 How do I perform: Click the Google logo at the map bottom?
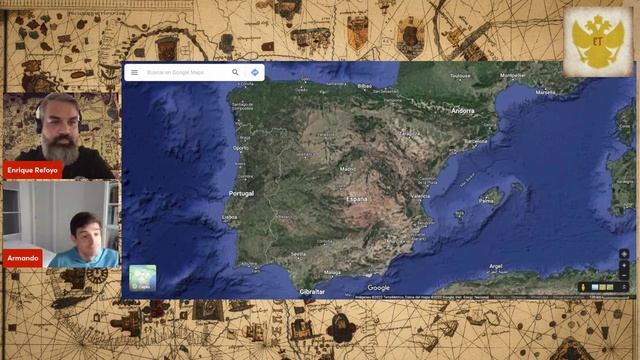pos(378,288)
